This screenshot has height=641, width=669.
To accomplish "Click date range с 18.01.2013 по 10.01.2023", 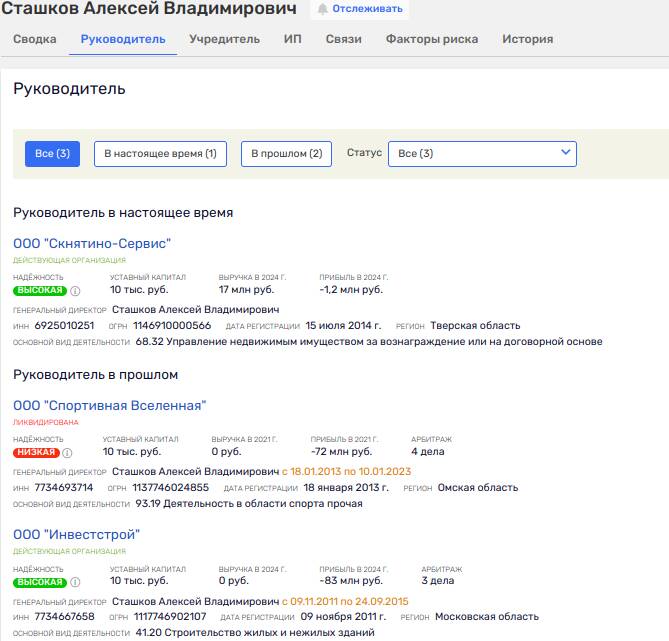I will (346, 472).
